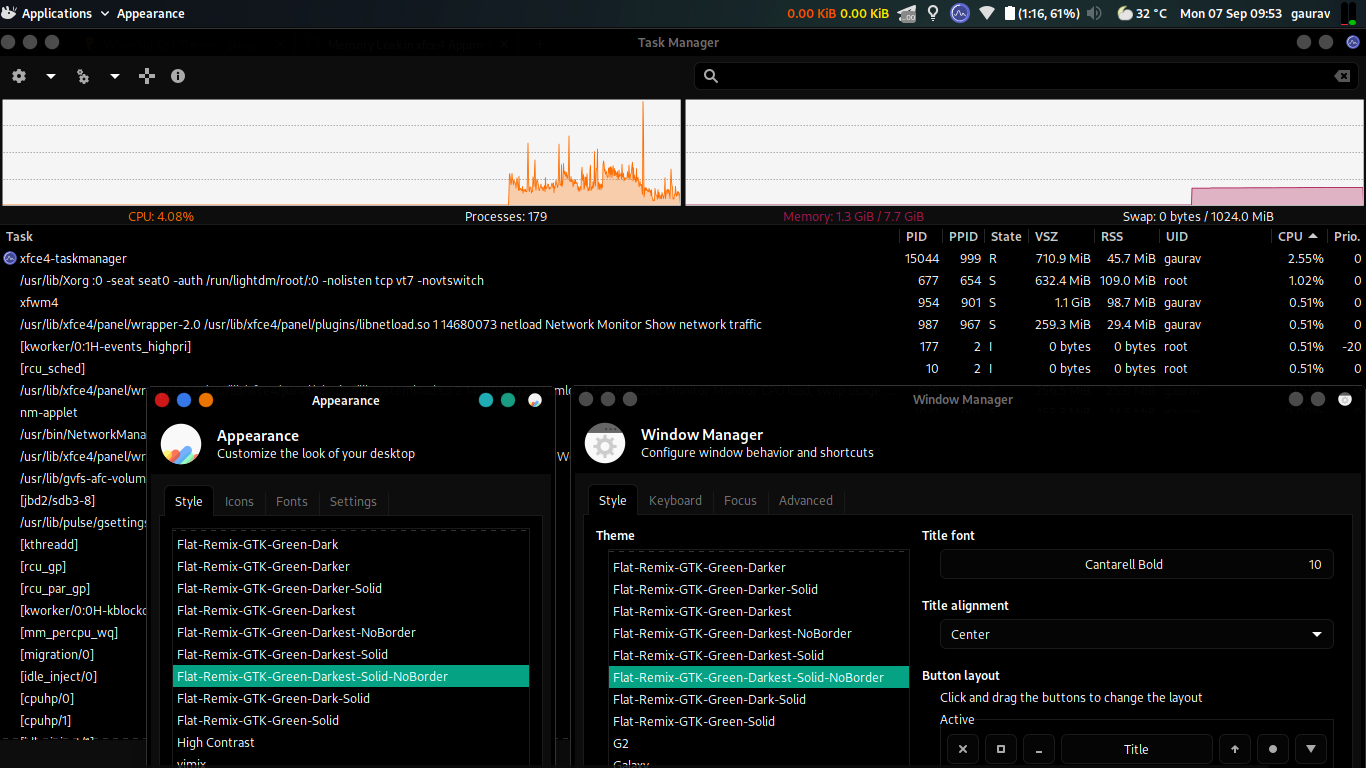The image size is (1366, 768).
Task: Open Task Manager settings via gear icon
Action: coord(18,76)
